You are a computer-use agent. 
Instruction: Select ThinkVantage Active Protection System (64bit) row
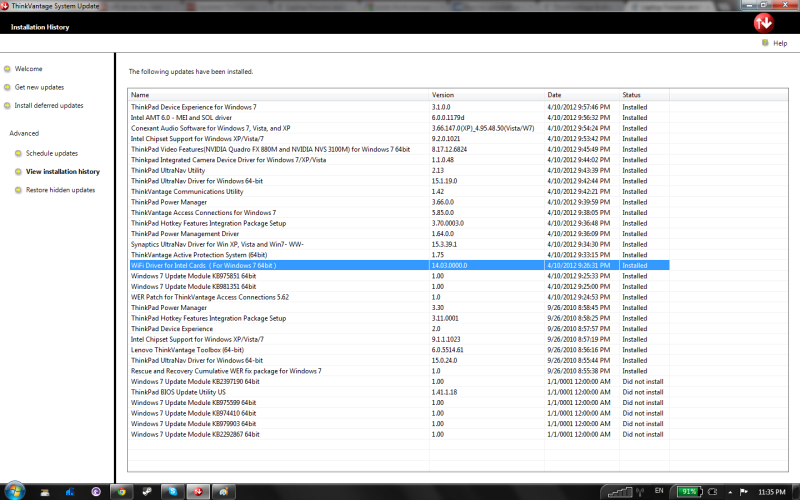[x=399, y=255]
